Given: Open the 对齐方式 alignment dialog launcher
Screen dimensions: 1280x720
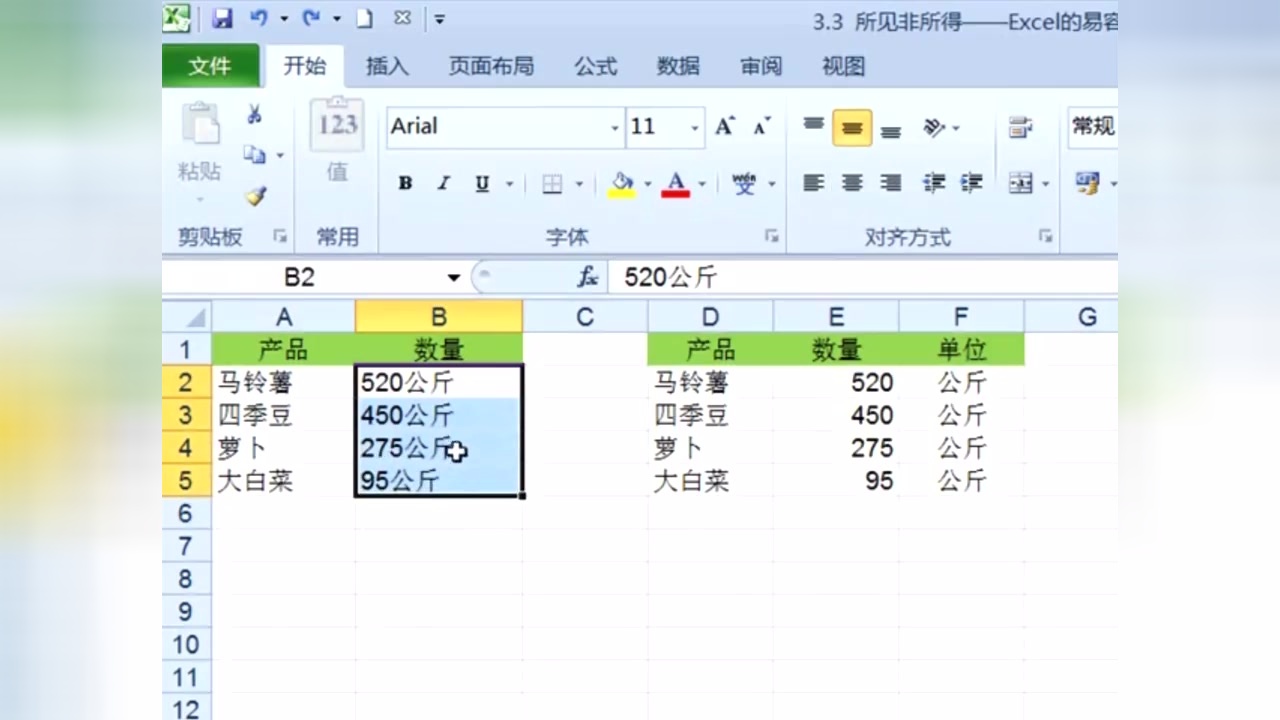Looking at the screenshot, I should (x=1045, y=237).
